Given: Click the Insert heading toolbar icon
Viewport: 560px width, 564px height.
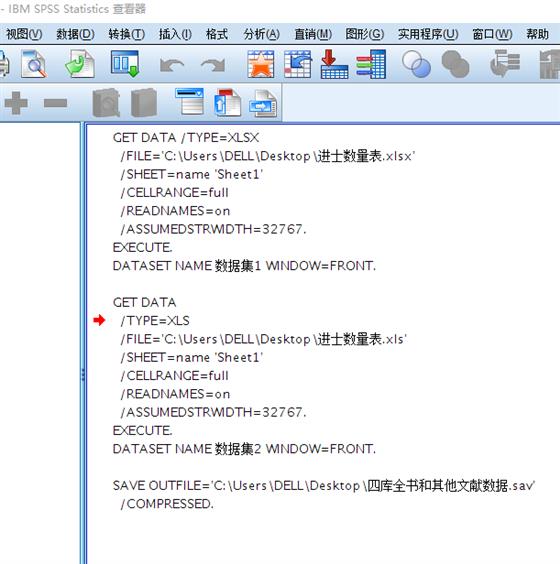Looking at the screenshot, I should [190, 102].
